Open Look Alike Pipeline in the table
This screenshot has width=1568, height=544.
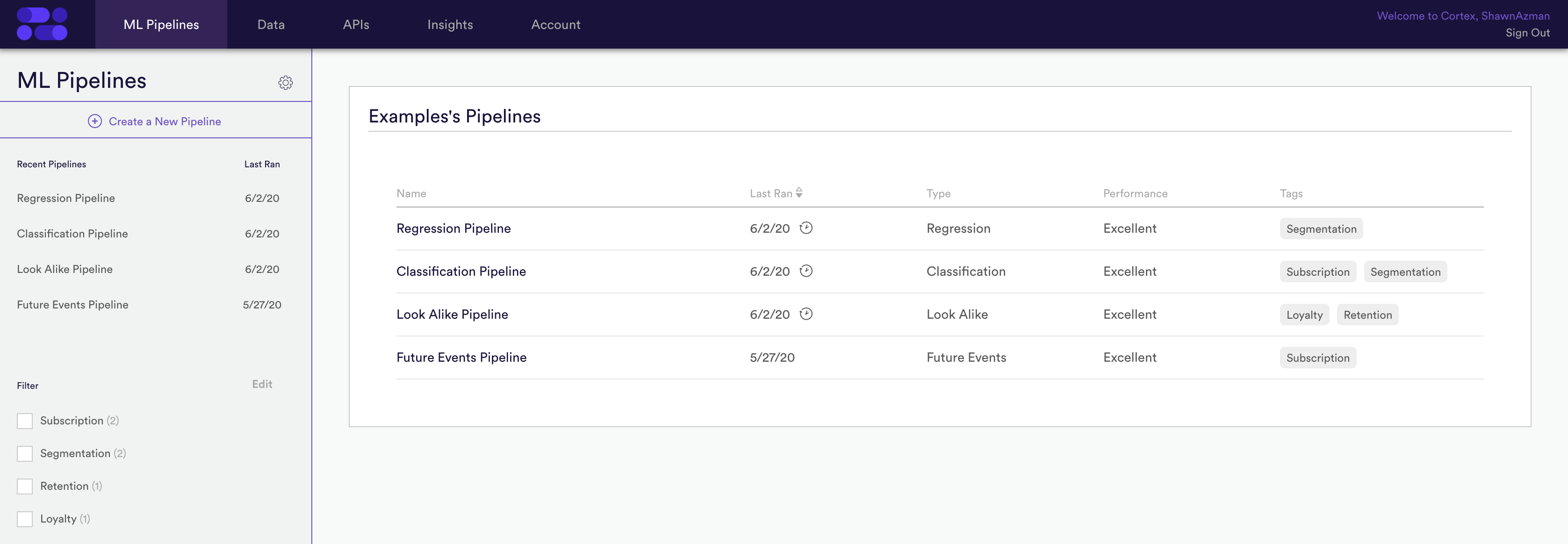point(452,315)
